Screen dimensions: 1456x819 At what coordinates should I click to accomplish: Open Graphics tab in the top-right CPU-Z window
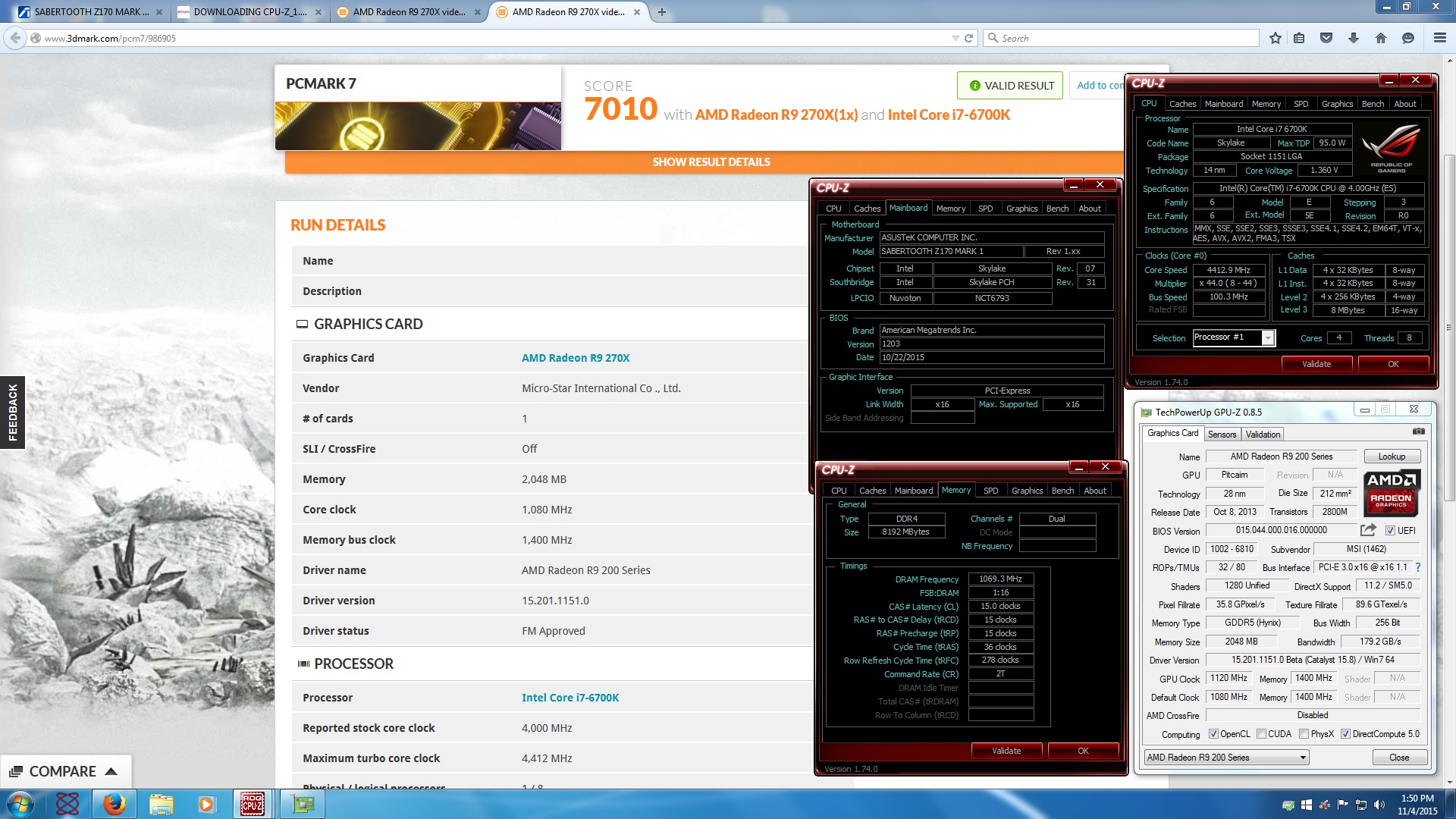1337,104
